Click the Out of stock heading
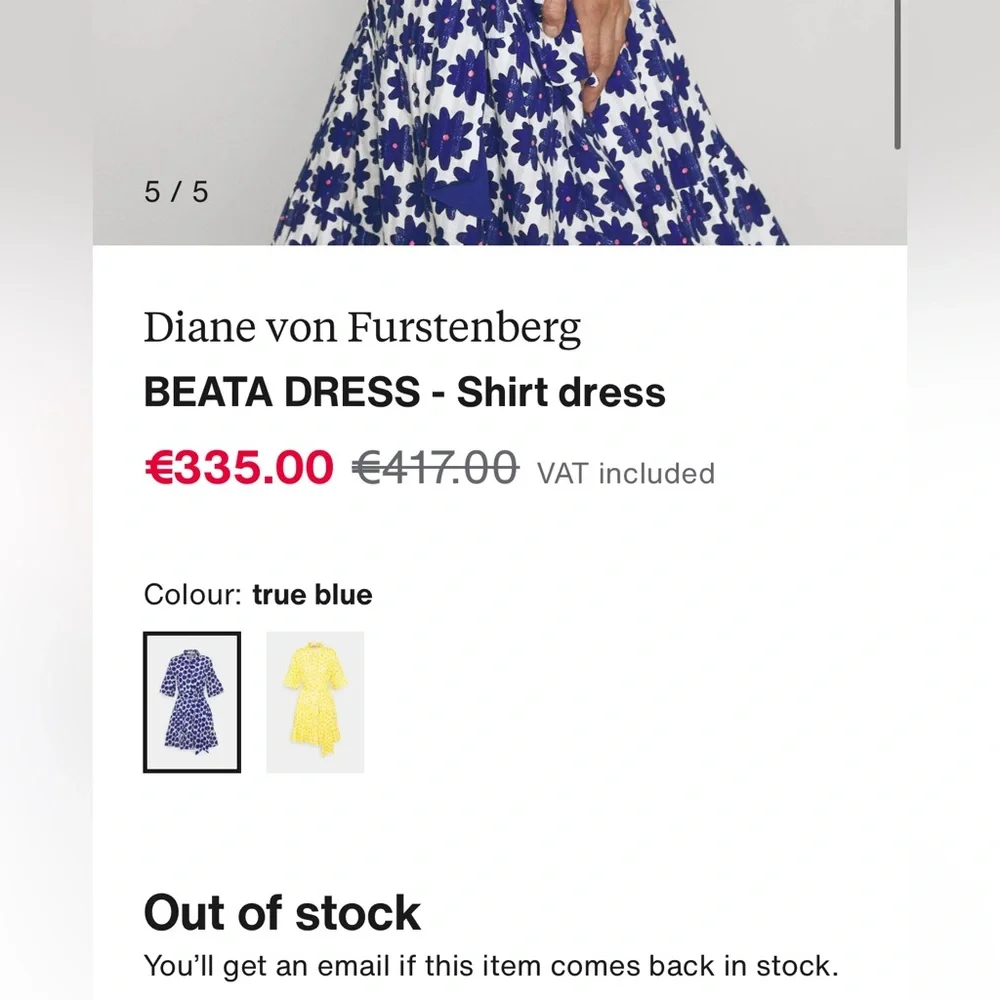Image resolution: width=1000 pixels, height=1000 pixels. 282,913
